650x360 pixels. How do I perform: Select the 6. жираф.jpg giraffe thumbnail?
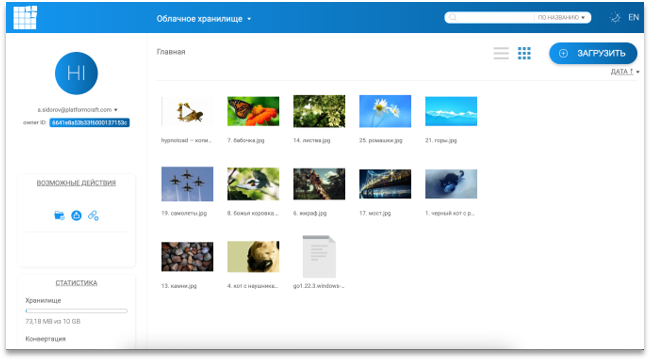coord(319,184)
